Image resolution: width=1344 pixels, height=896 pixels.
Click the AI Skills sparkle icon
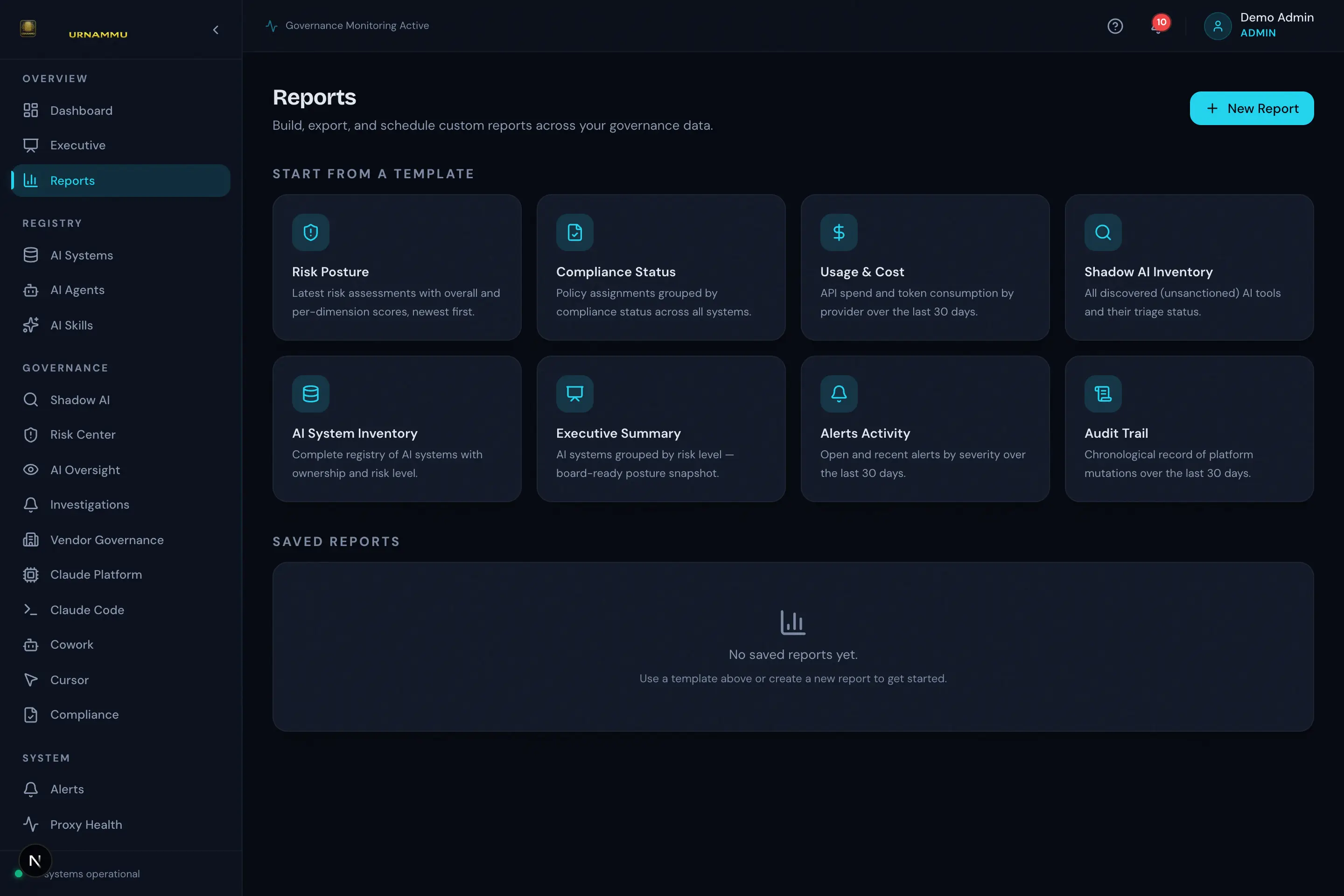[31, 325]
